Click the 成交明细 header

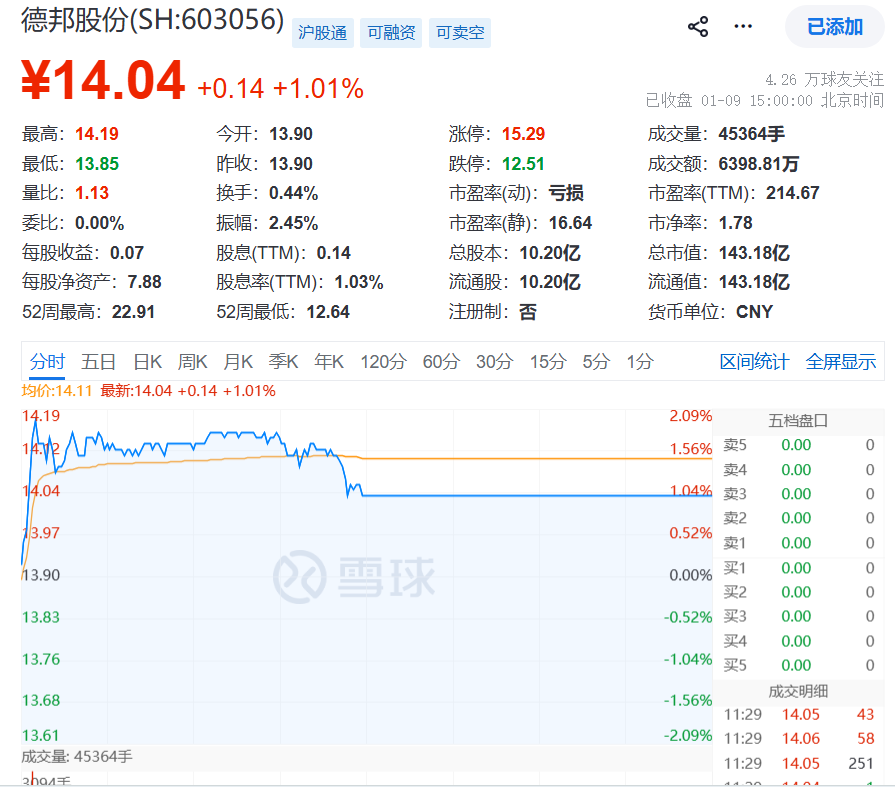[x=798, y=692]
